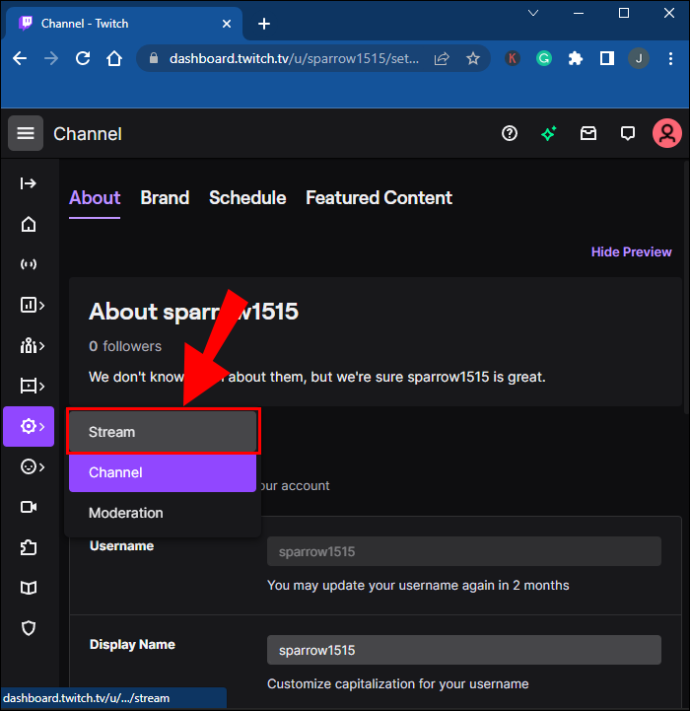Open the Creator Camp book icon
The image size is (690, 711).
point(28,588)
